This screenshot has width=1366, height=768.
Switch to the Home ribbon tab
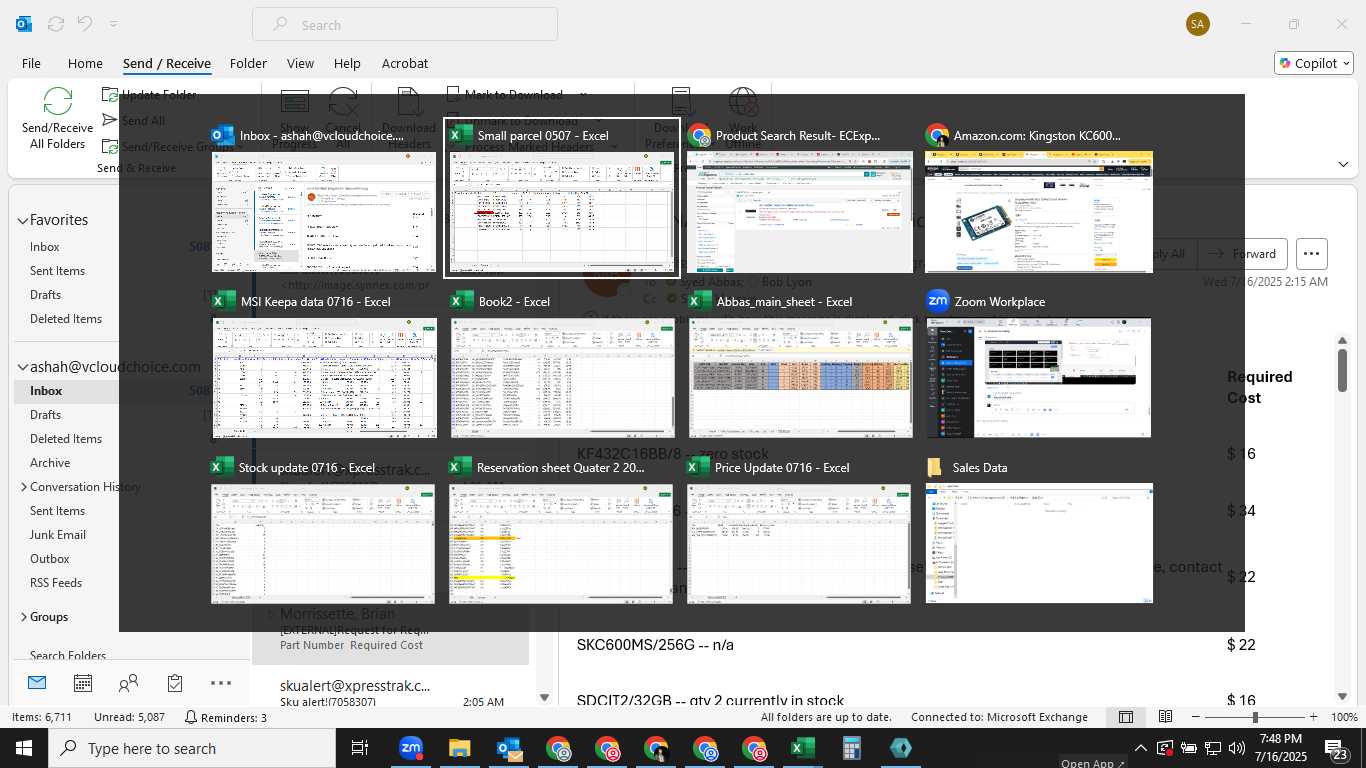[x=85, y=63]
